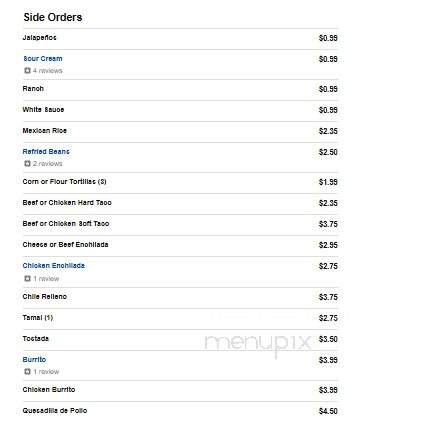The height and width of the screenshot is (425, 437).
Task: Click the Quesadilla de Pollo item
Action: pyautogui.click(x=55, y=411)
